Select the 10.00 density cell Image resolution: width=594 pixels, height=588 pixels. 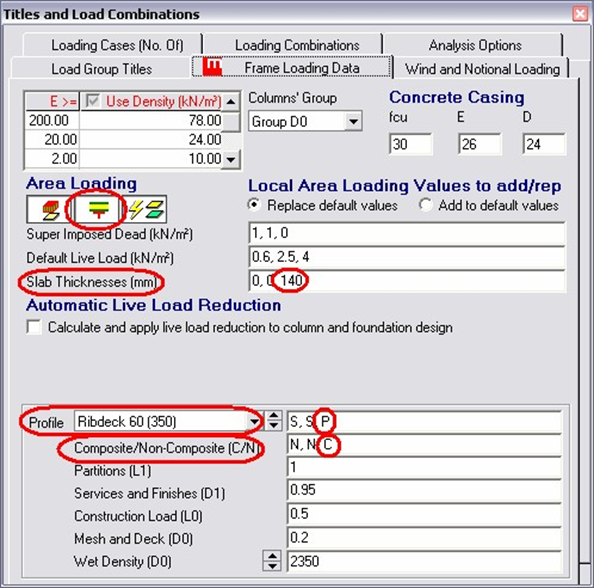(151, 159)
